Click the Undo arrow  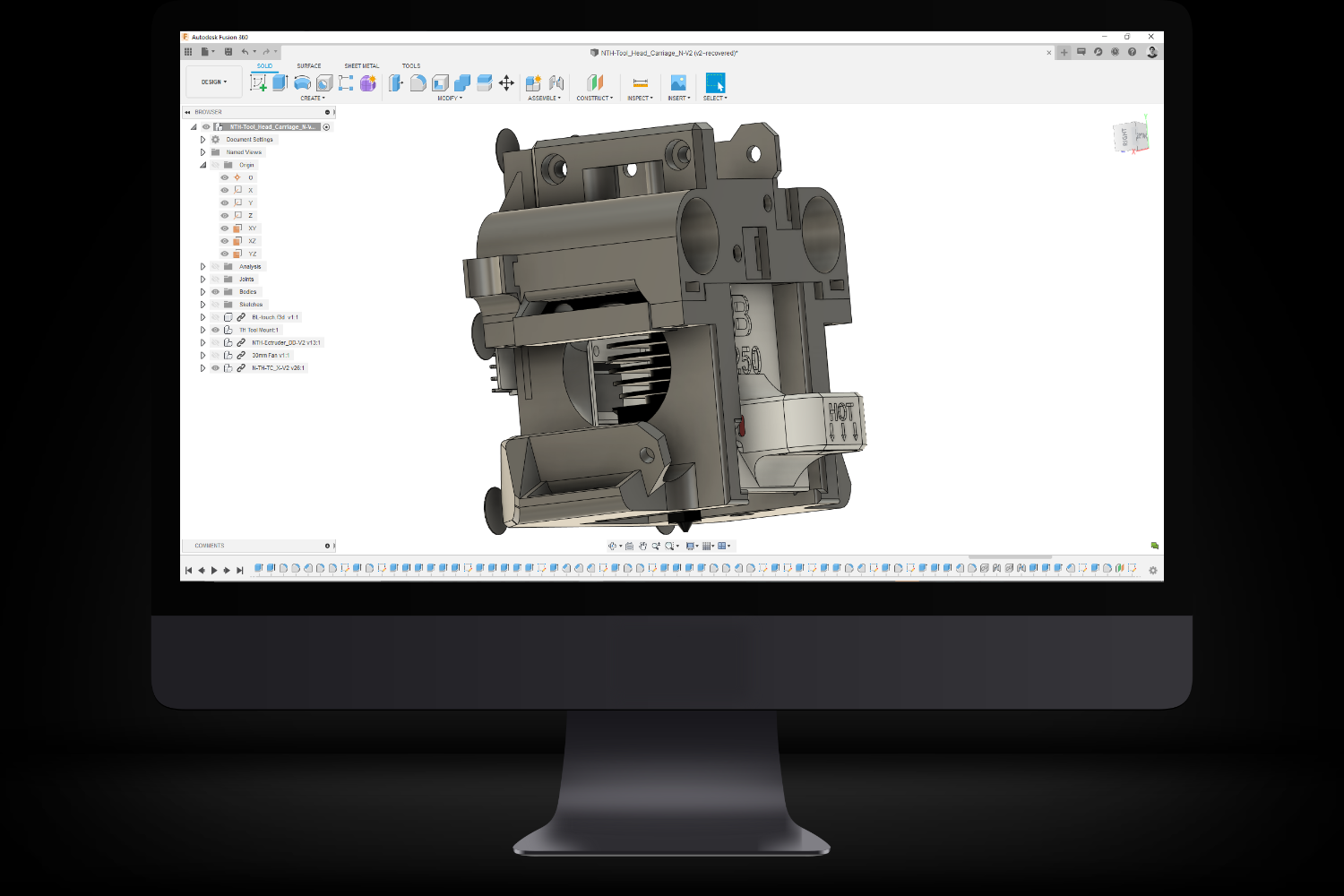[245, 52]
